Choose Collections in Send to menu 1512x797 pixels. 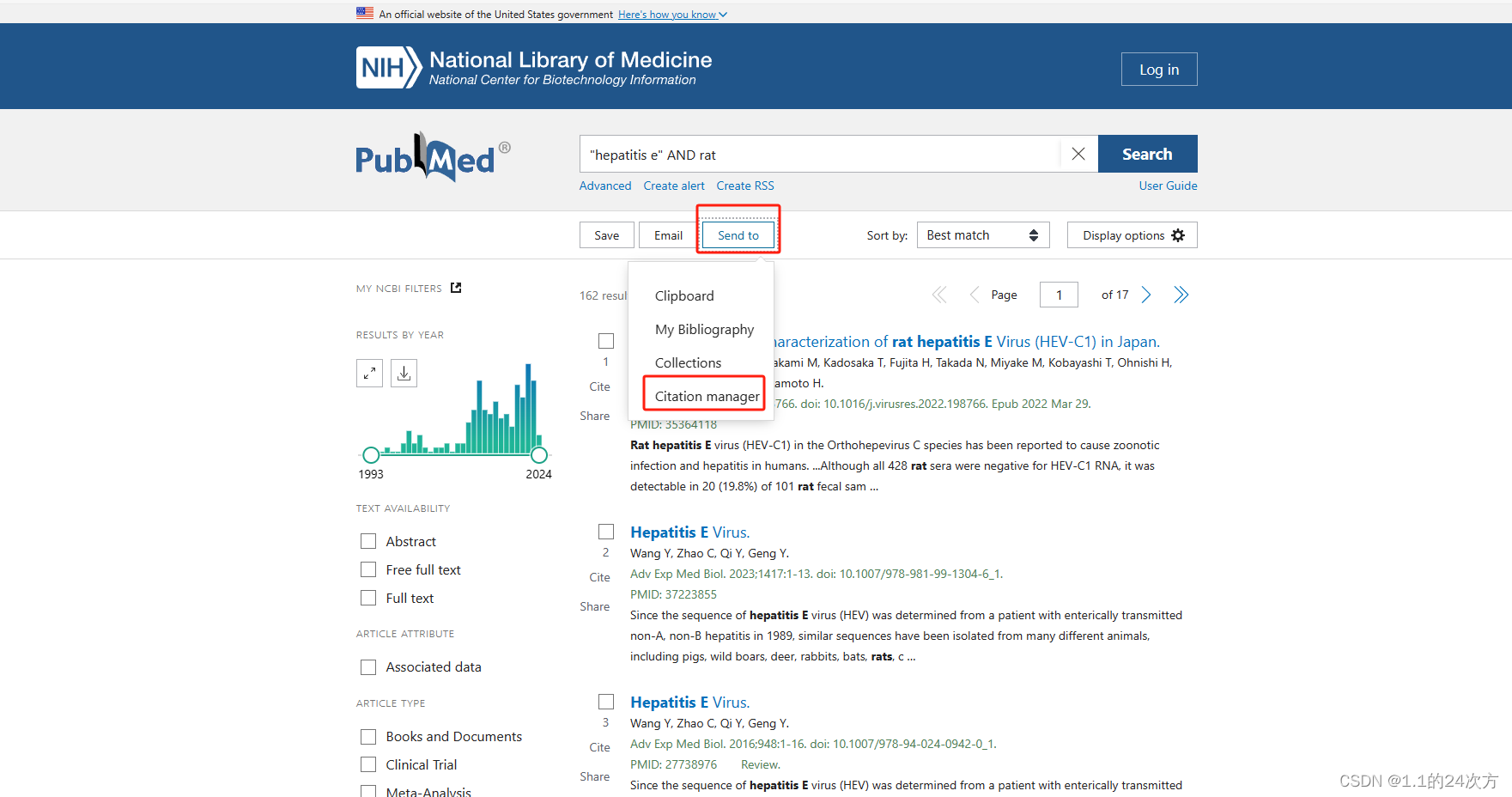point(688,362)
